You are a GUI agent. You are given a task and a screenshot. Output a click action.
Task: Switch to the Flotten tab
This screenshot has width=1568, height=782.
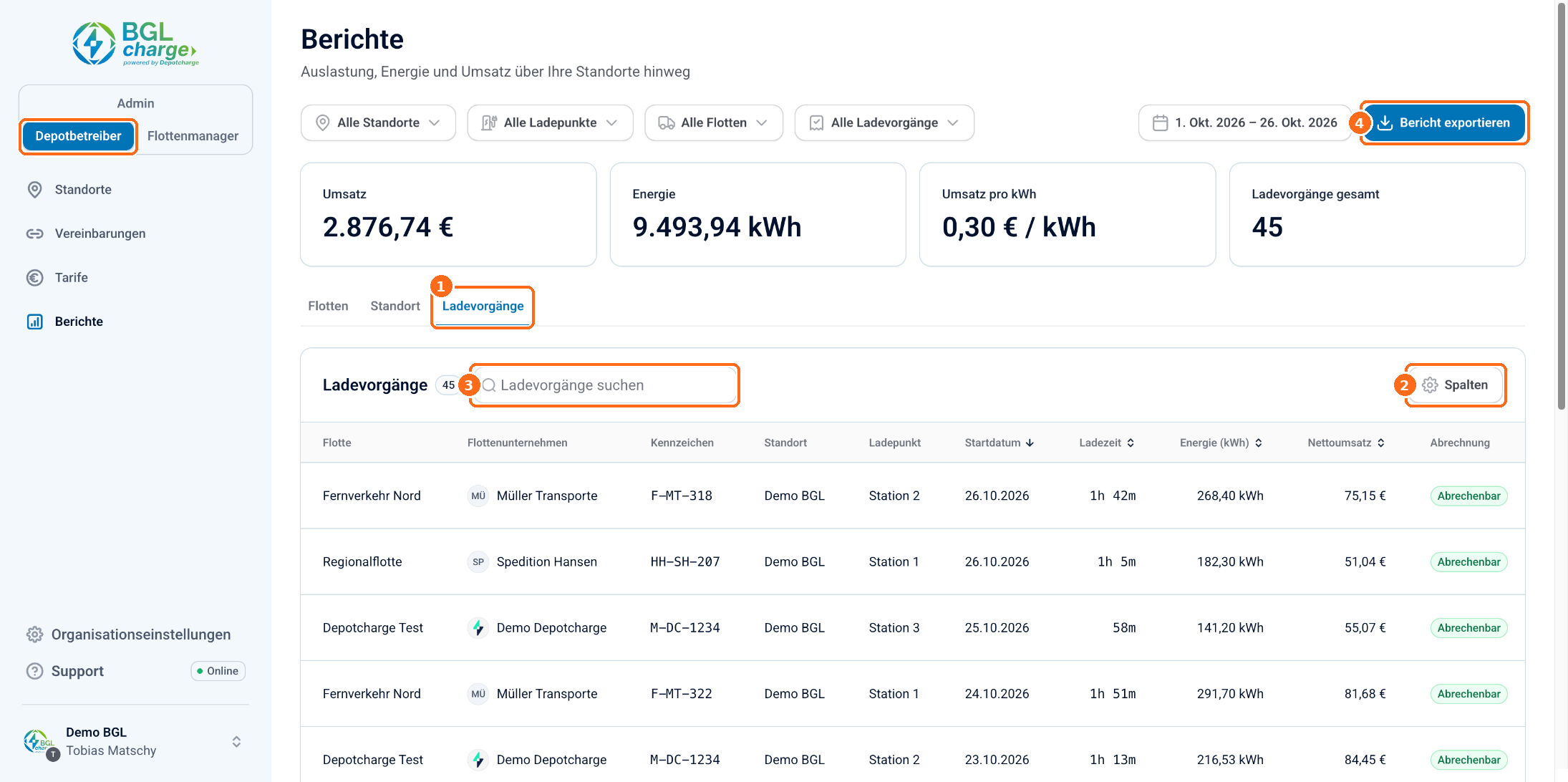328,306
